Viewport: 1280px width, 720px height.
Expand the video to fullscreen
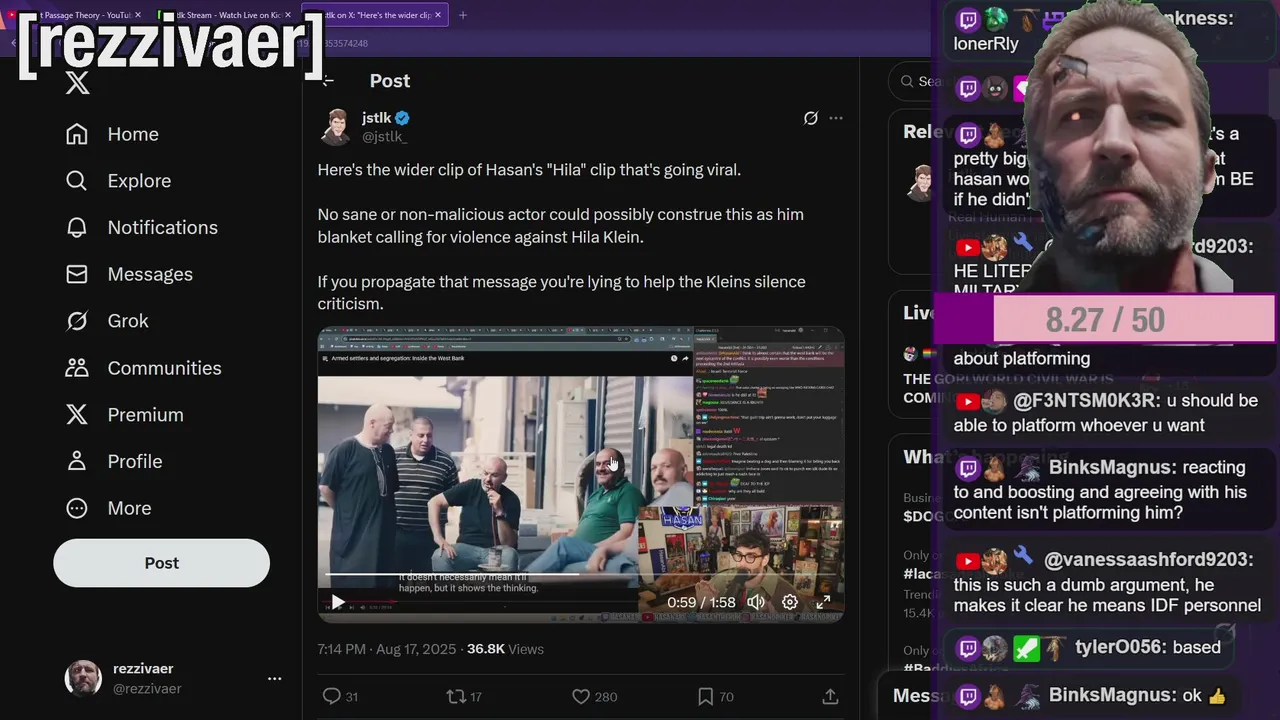coord(823,602)
